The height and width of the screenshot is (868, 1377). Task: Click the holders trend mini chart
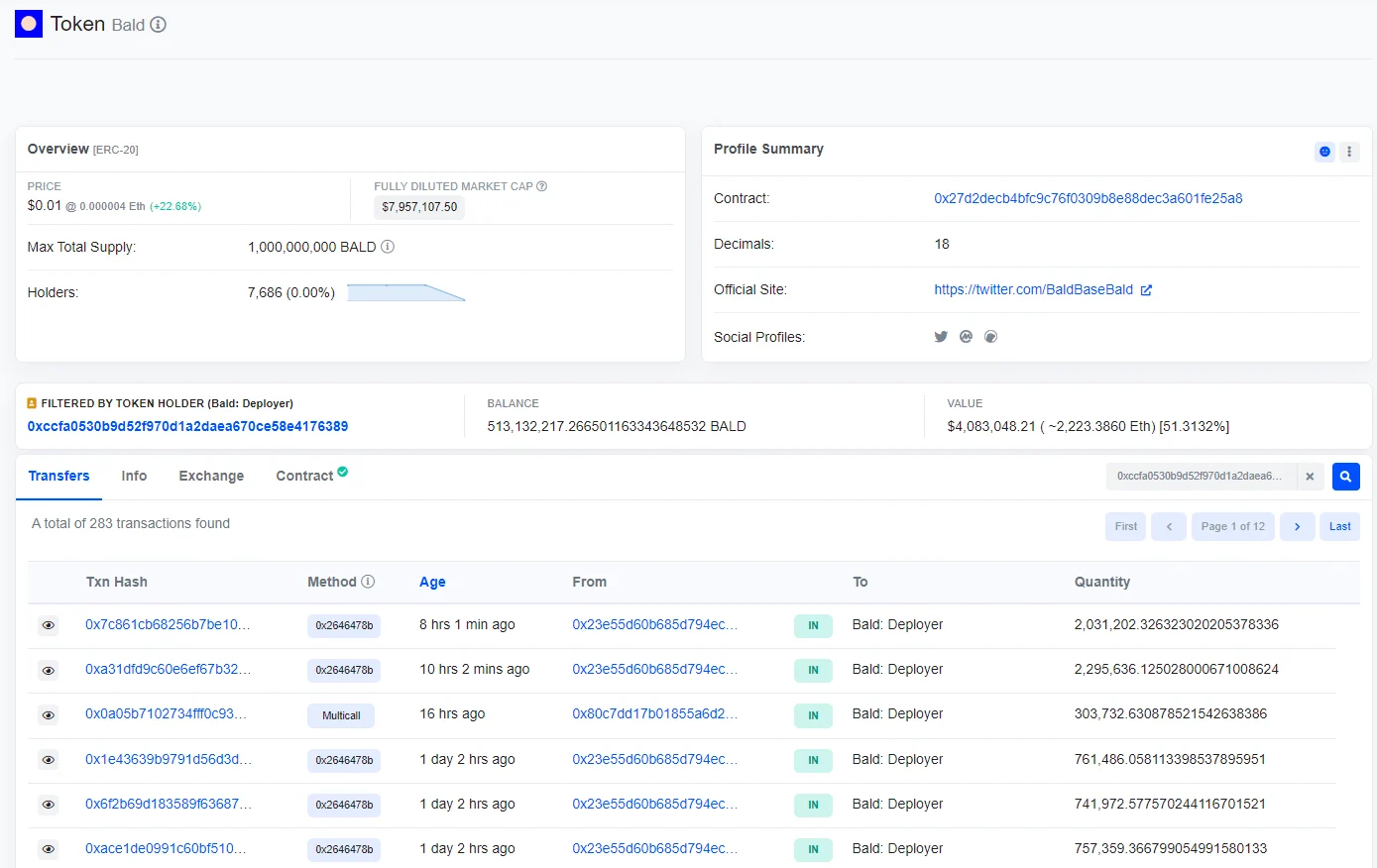coord(405,292)
